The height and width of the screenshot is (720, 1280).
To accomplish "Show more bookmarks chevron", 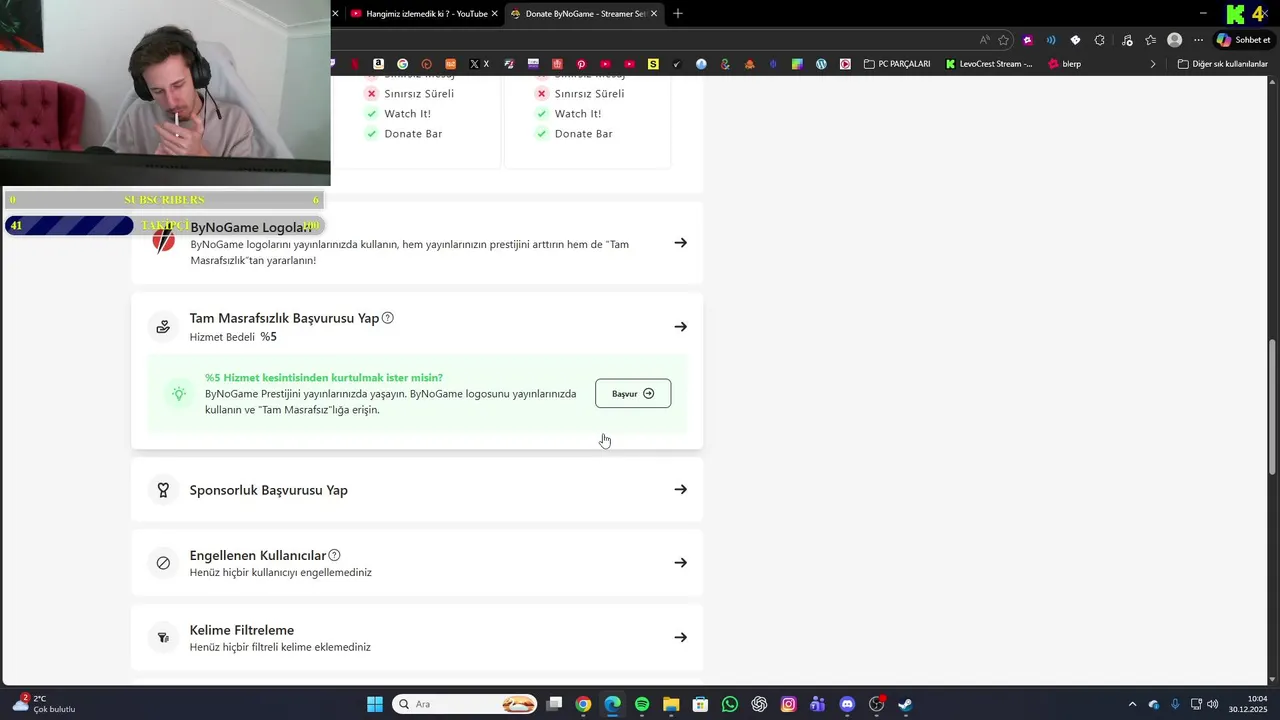I will [1153, 64].
